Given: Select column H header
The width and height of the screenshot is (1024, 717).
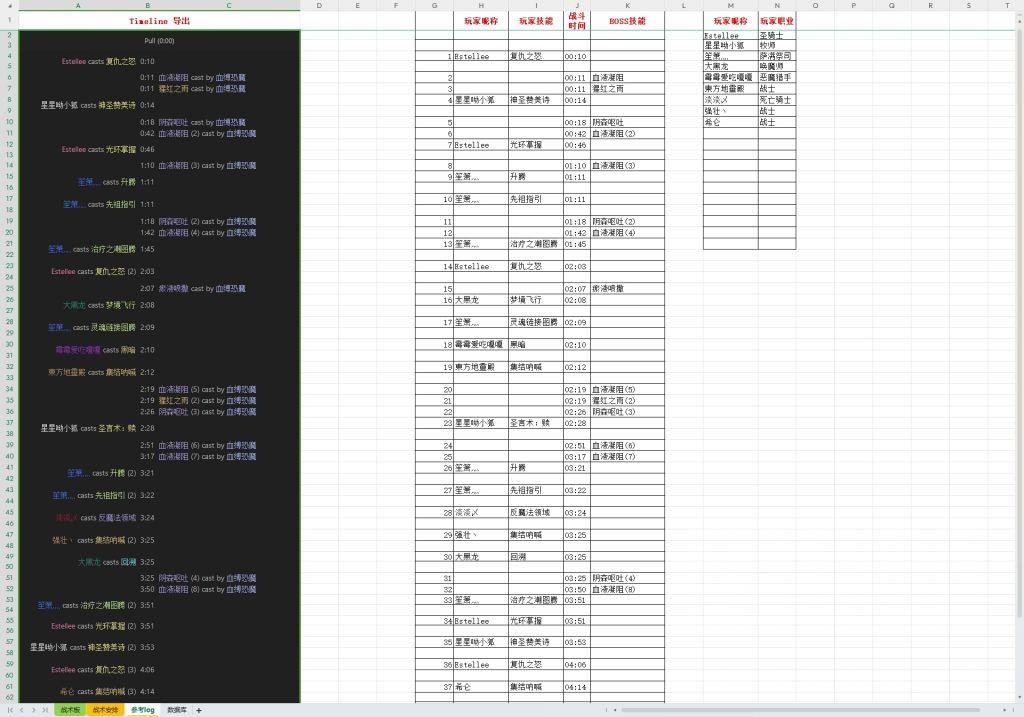Looking at the screenshot, I should 481,6.
